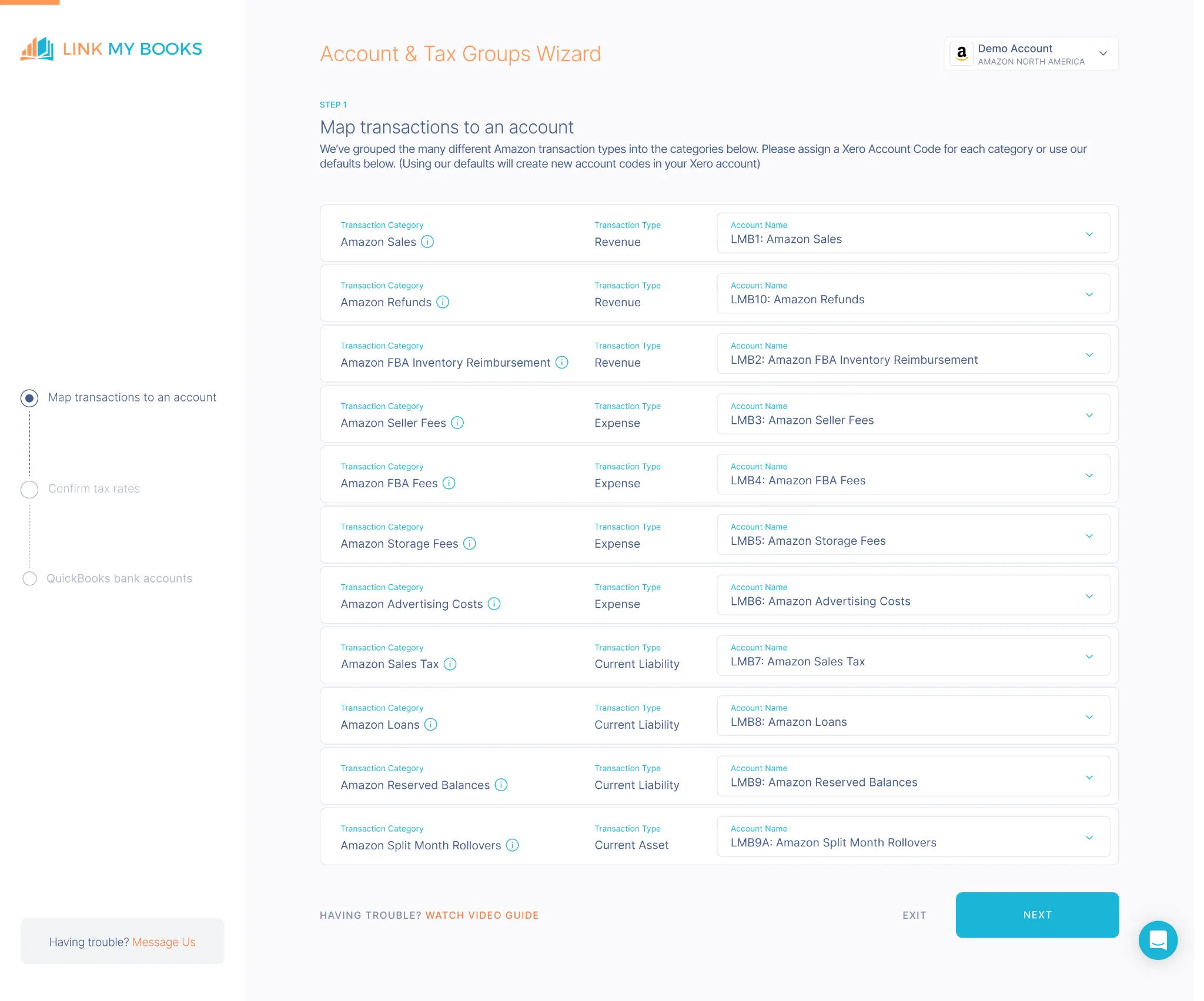Open Account Name dropdown LMB10: Amazon Refunds
Viewport: 1204px width, 1001px height.
point(914,293)
